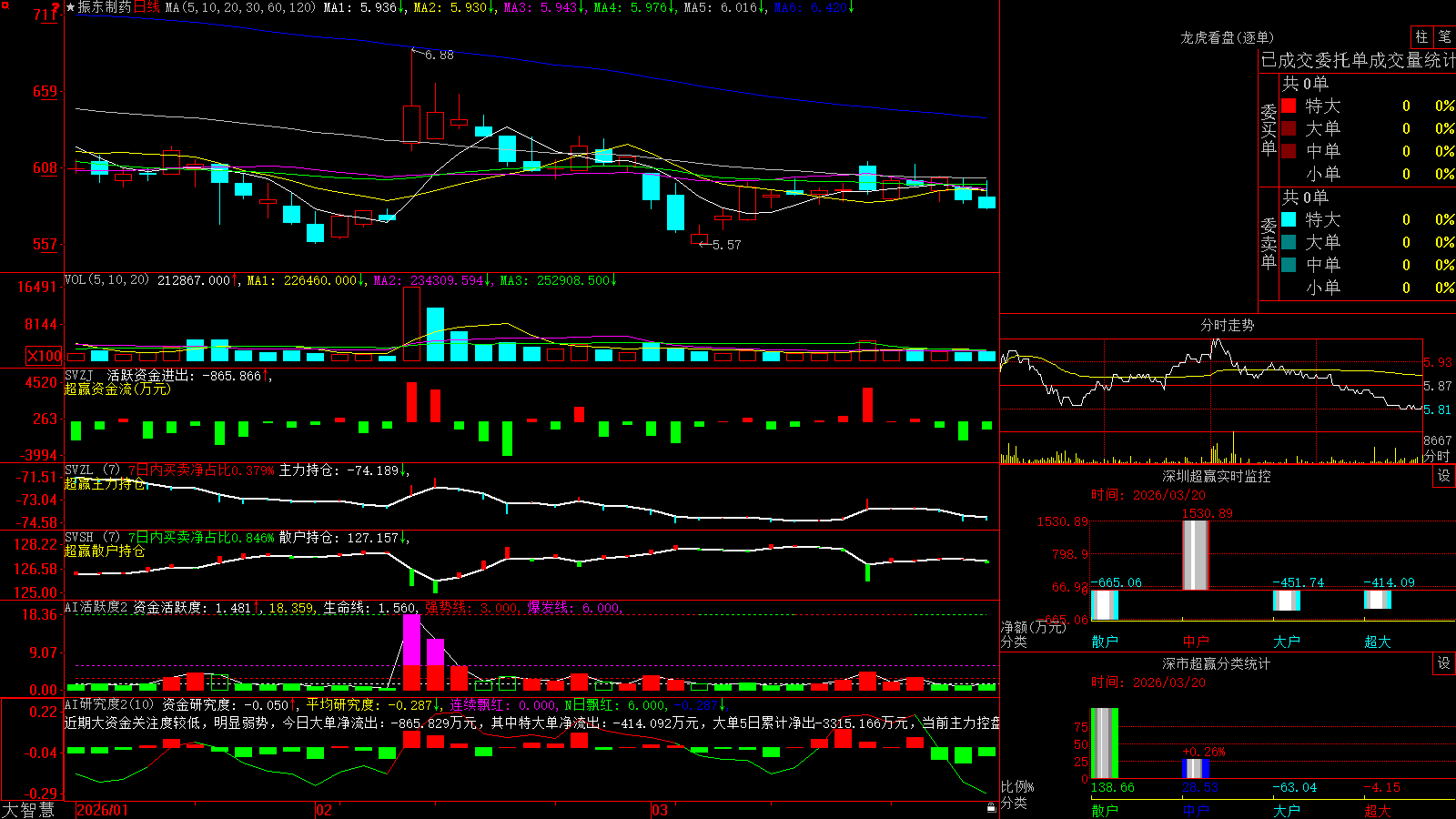Click the star icon before 振东制药
The image size is (1456, 819).
tap(70, 7)
